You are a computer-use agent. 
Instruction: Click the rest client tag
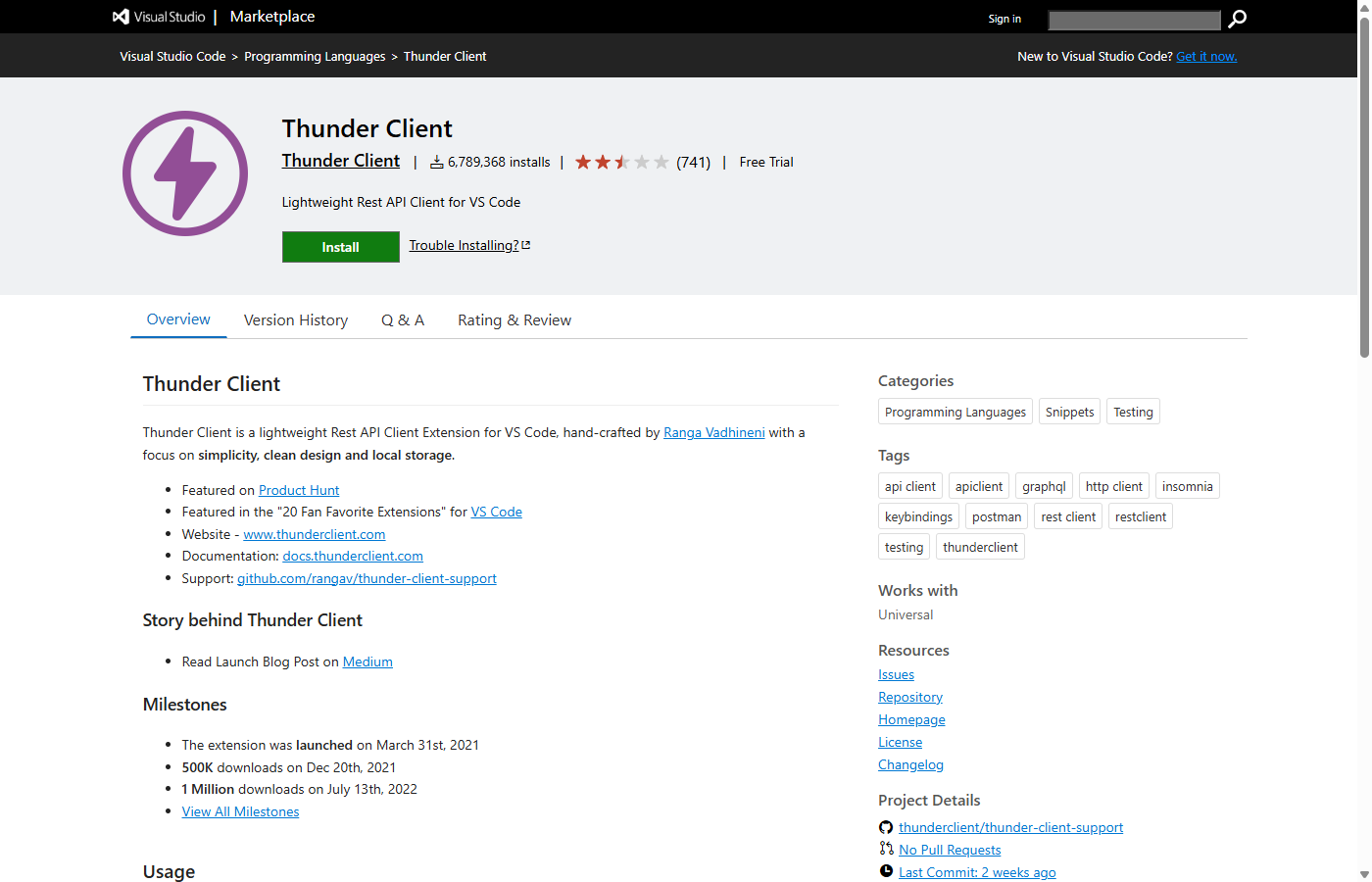click(1068, 516)
